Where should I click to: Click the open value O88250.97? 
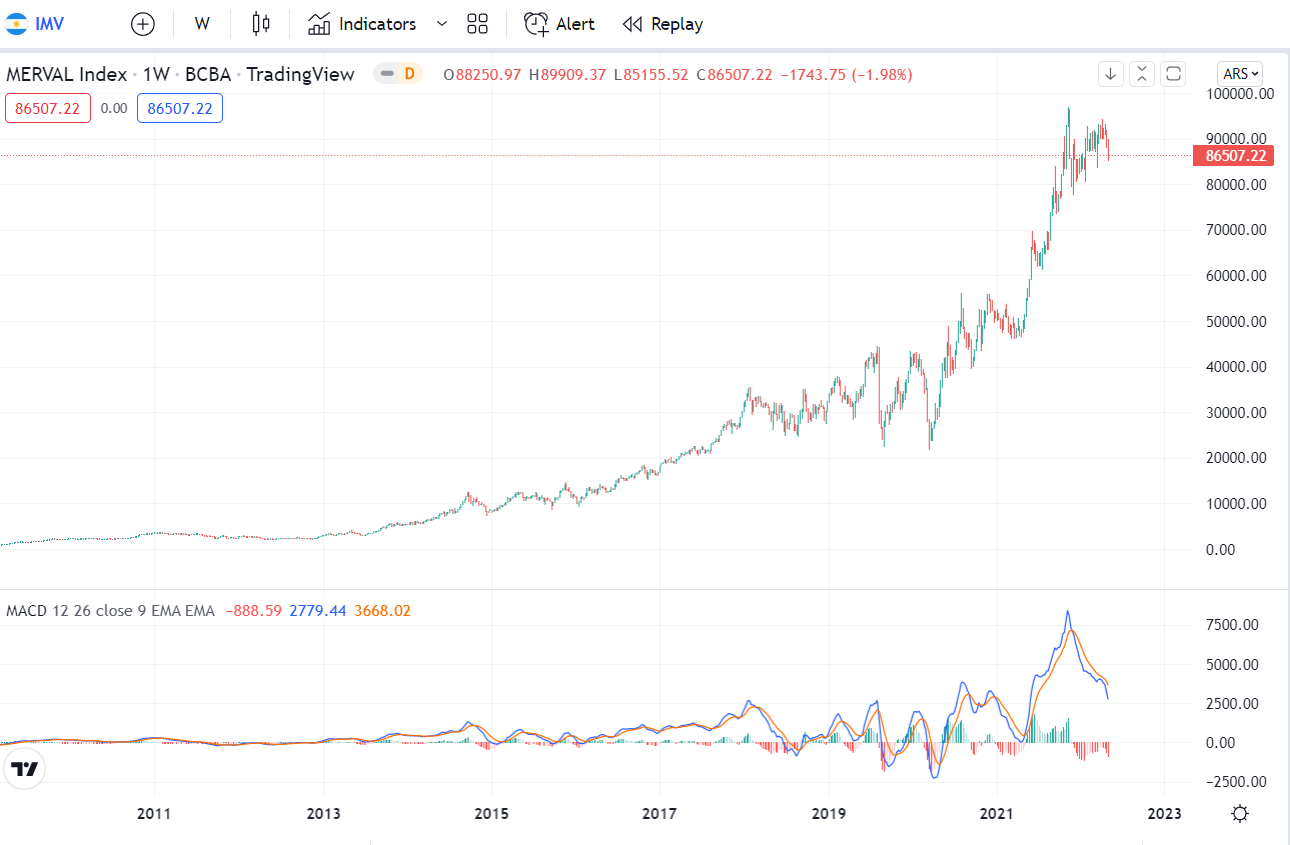point(483,74)
